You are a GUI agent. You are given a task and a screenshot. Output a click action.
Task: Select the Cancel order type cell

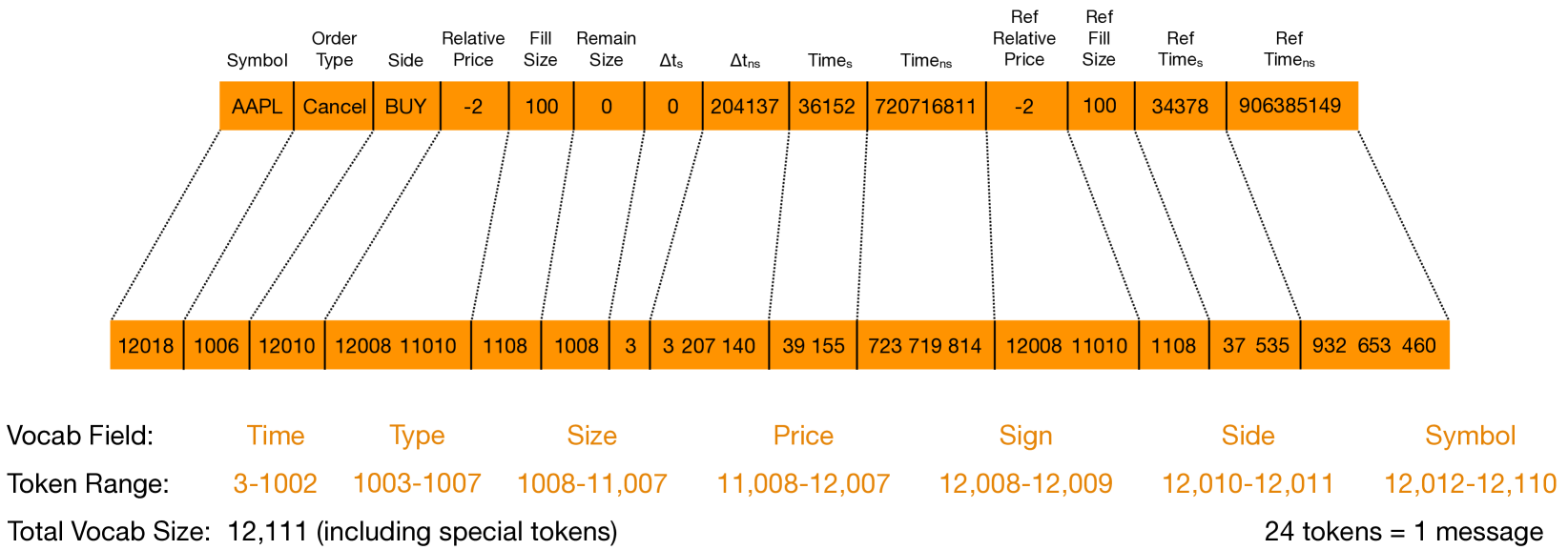pos(334,107)
